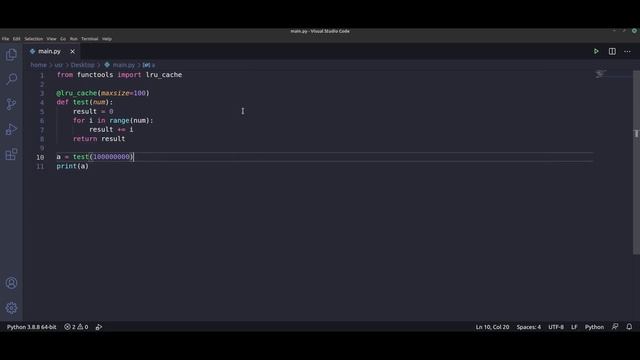Screen dimensions: 640x360
Task: Close the main.py tab
Action: [72, 51]
